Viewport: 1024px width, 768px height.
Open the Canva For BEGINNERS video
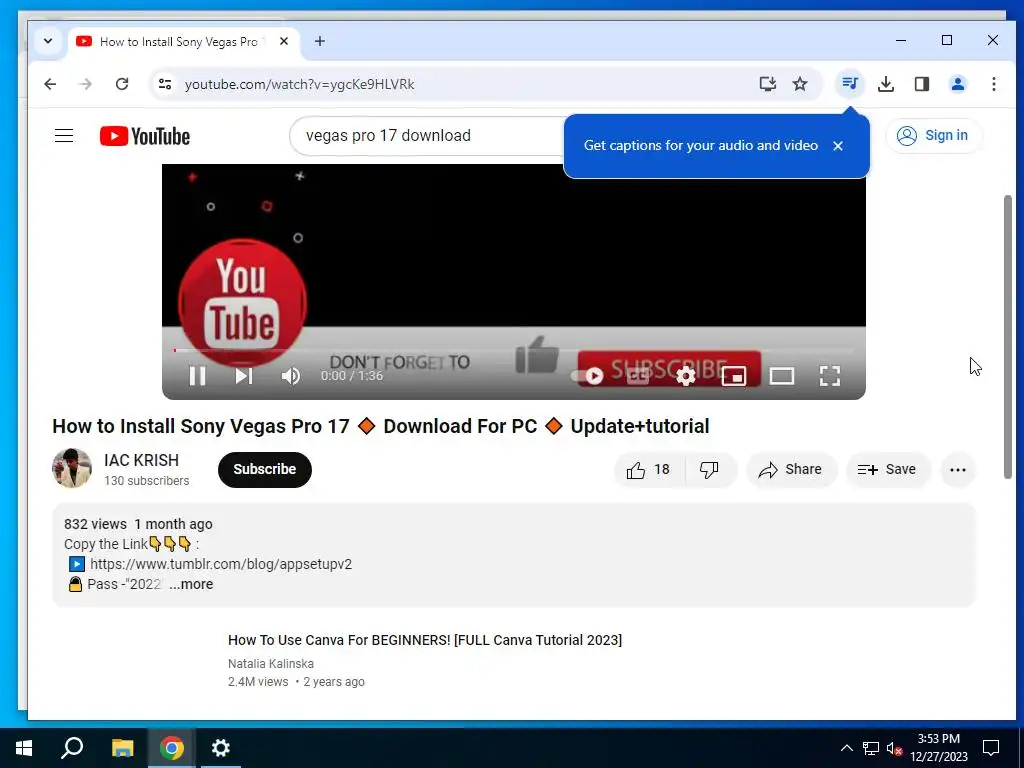tap(424, 640)
